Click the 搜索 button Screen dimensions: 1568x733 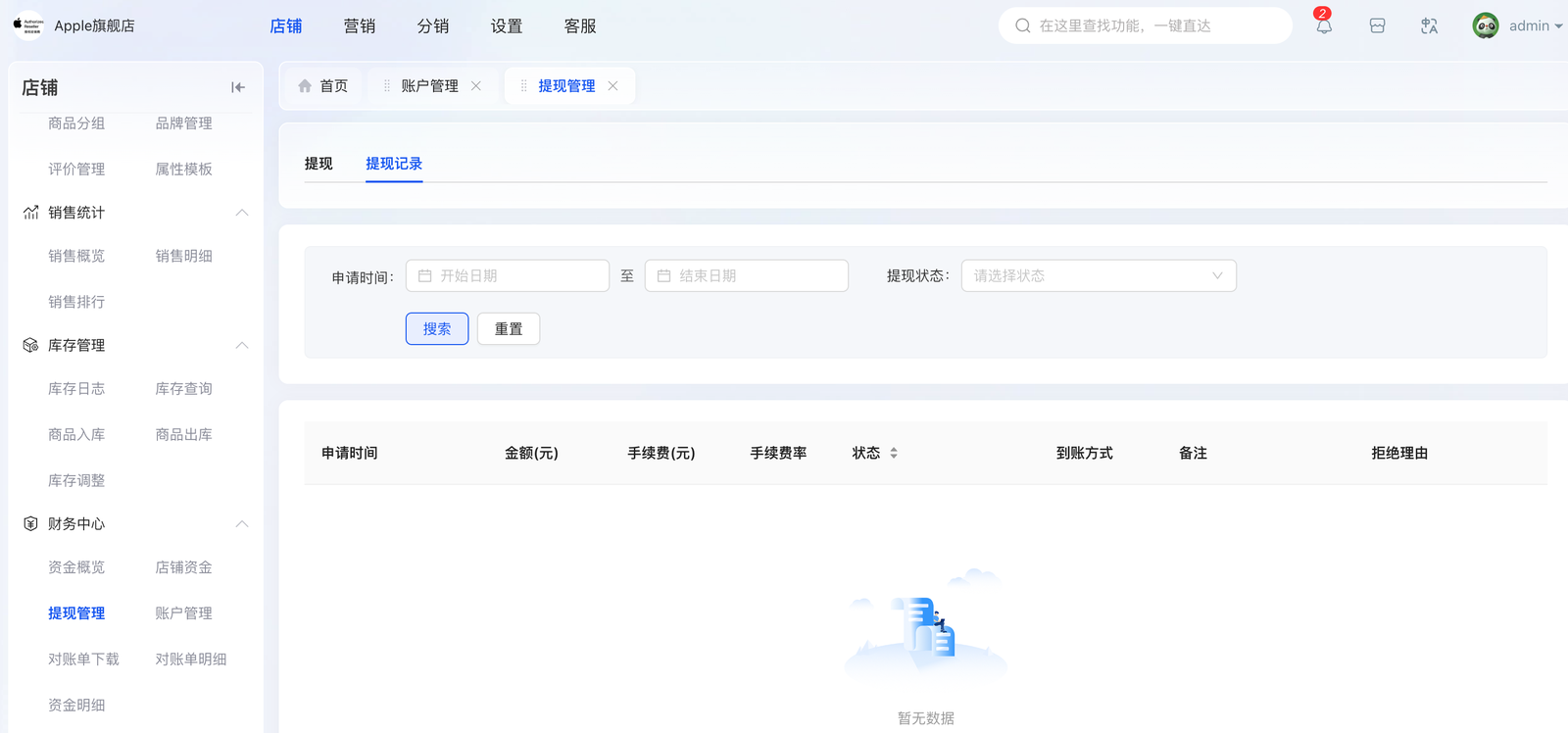[437, 329]
